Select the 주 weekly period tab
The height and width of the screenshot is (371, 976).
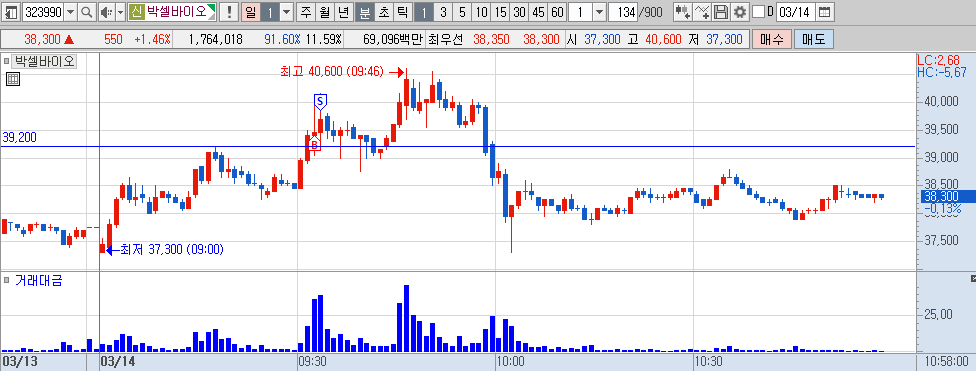point(305,12)
